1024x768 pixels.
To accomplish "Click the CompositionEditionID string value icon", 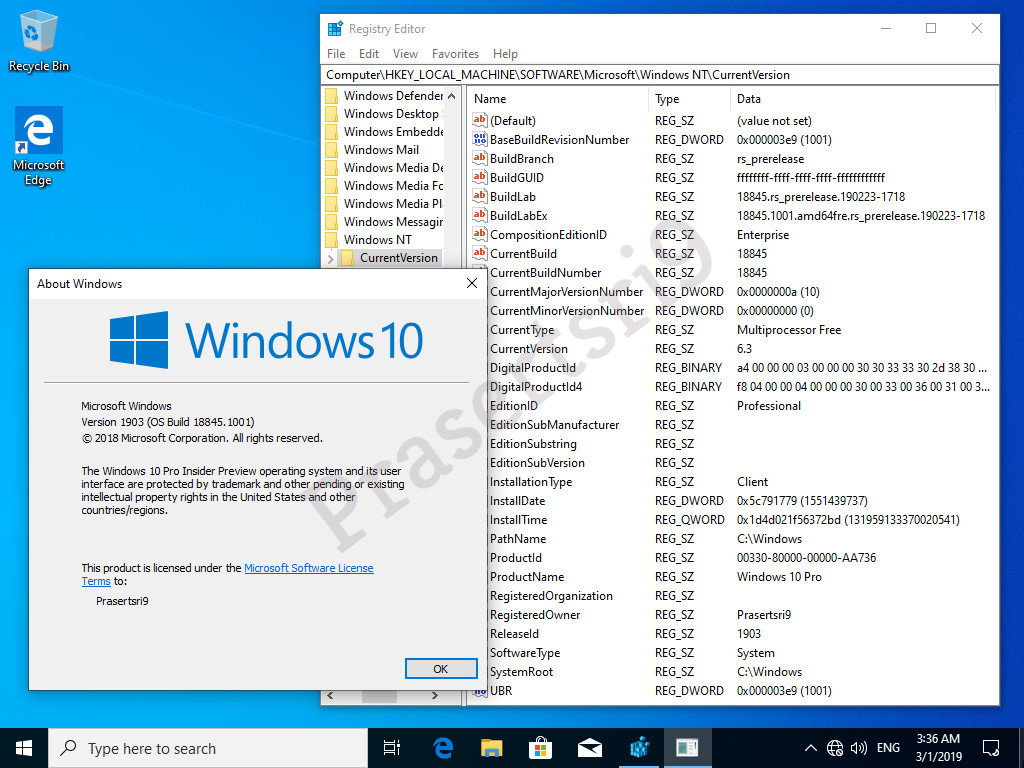I will click(480, 234).
